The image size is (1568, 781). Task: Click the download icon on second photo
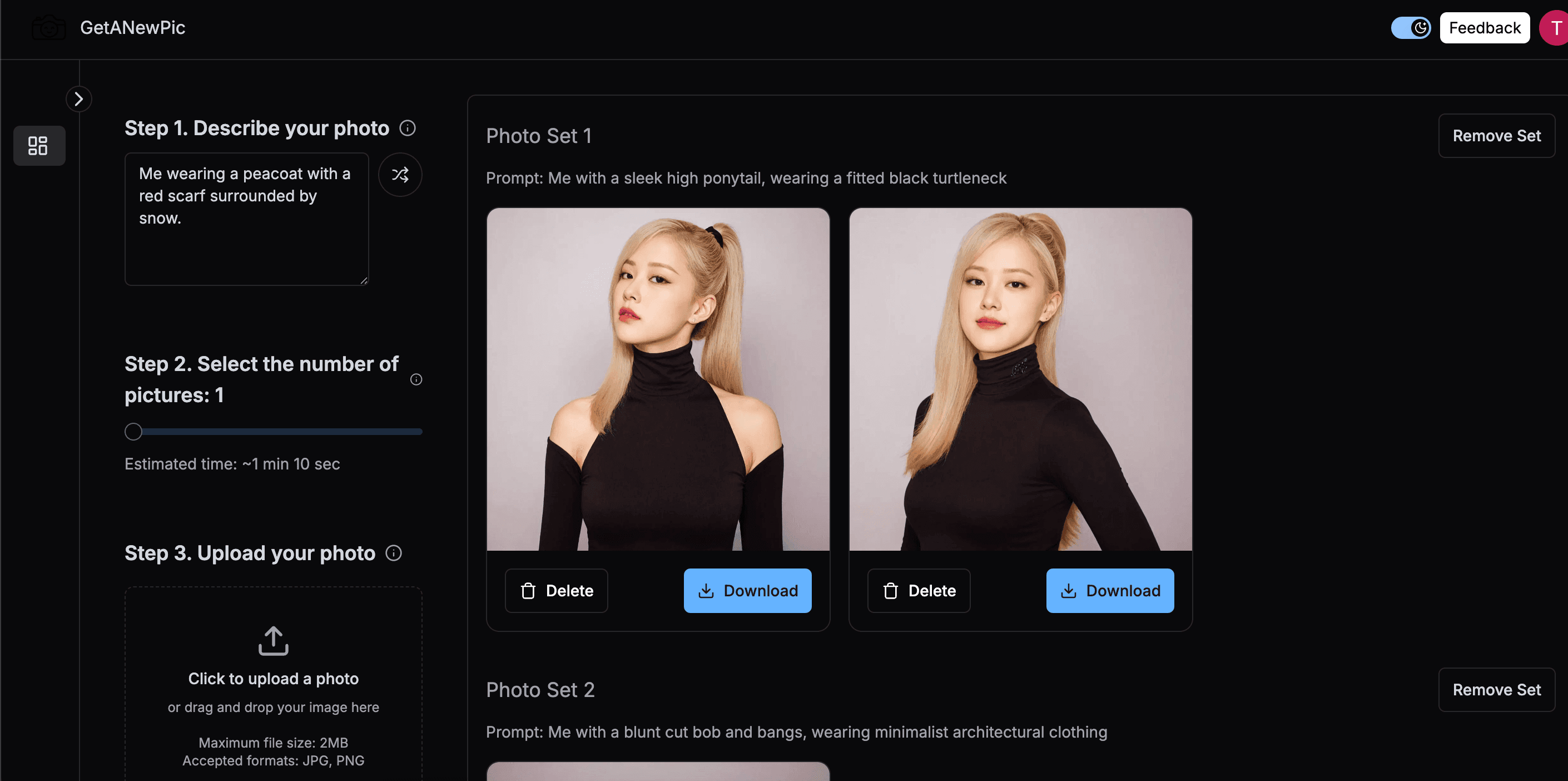tap(1068, 590)
